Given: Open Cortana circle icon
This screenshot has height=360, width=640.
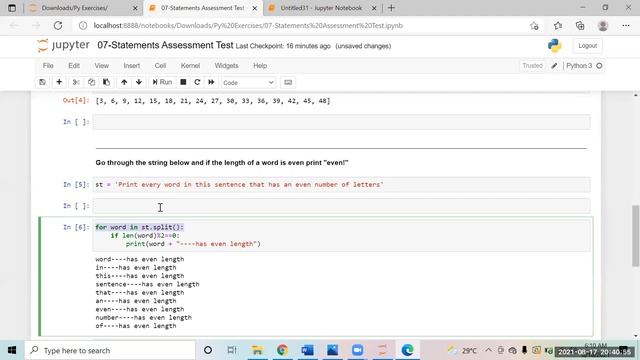Looking at the screenshot, I should point(208,350).
